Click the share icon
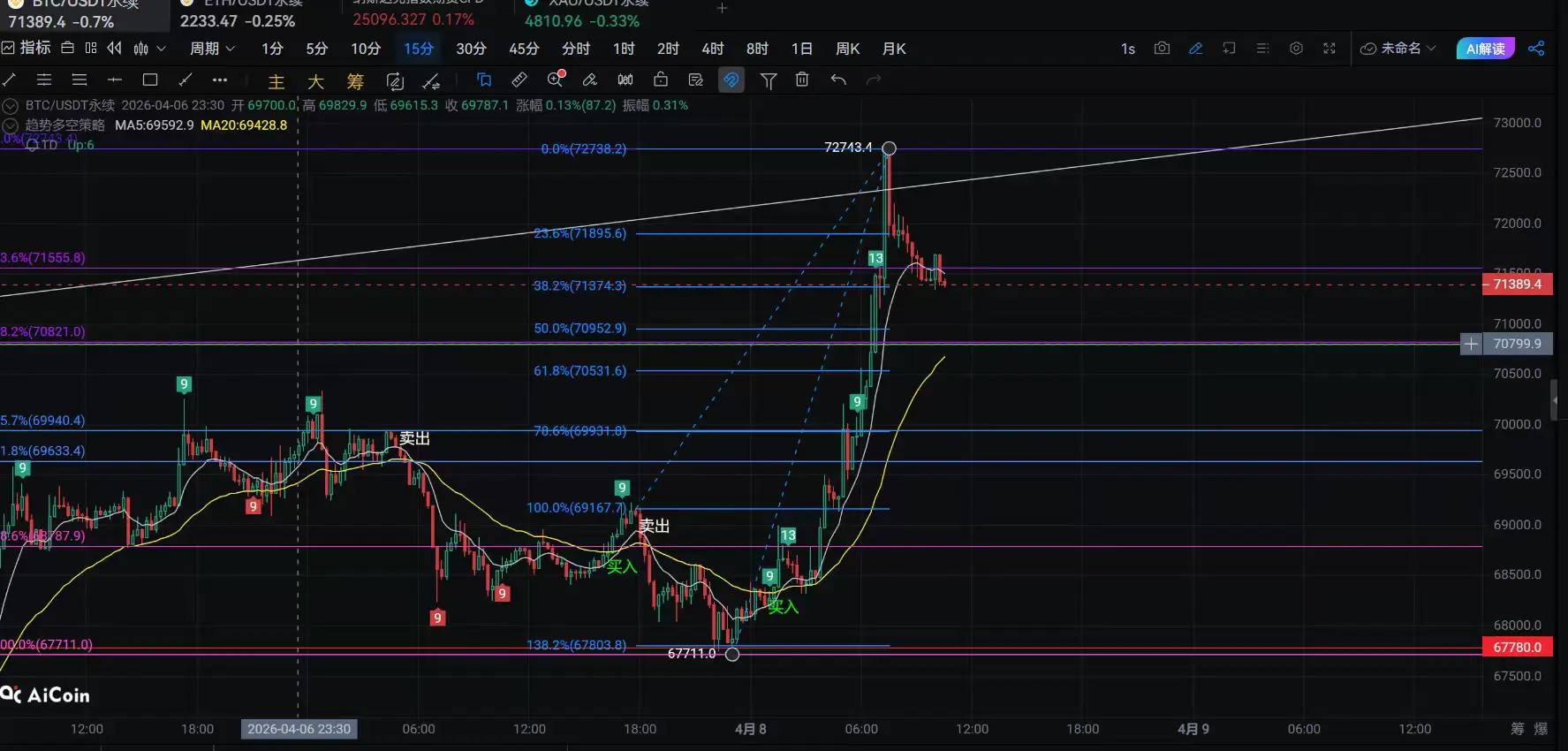Screen dimensions: 1568x751 point(1536,49)
